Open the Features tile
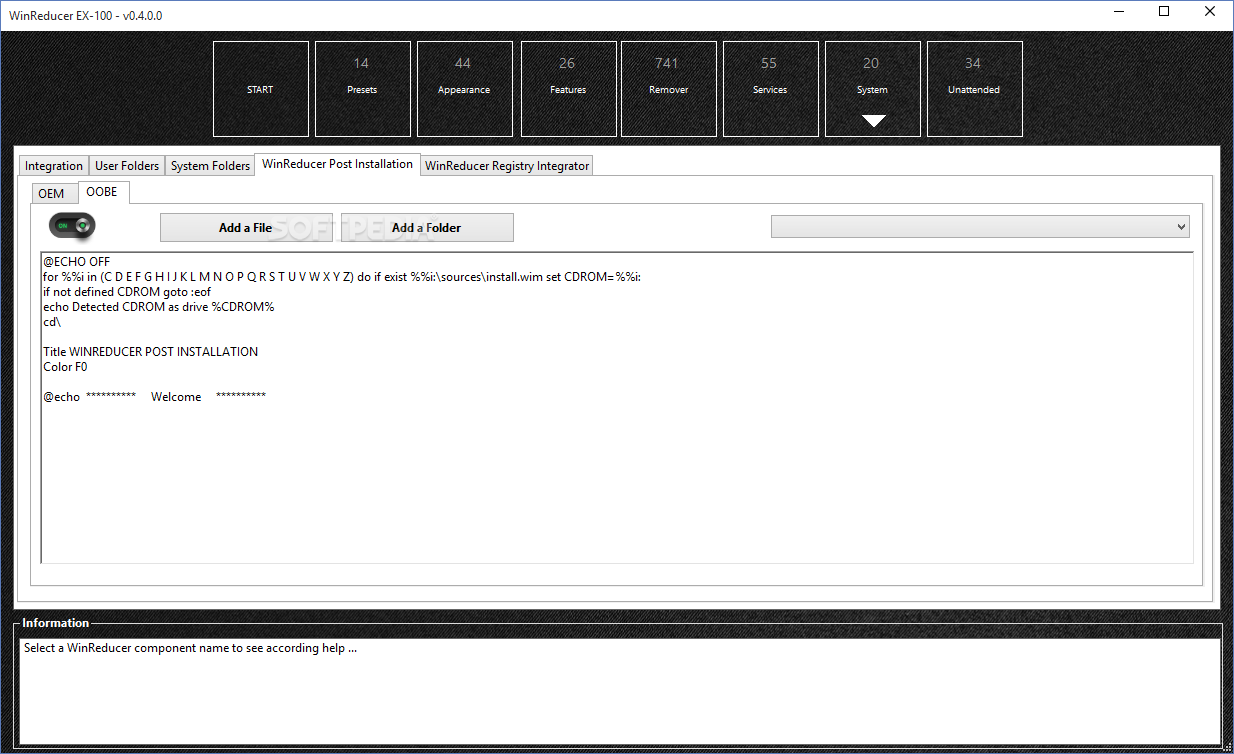 (x=568, y=89)
